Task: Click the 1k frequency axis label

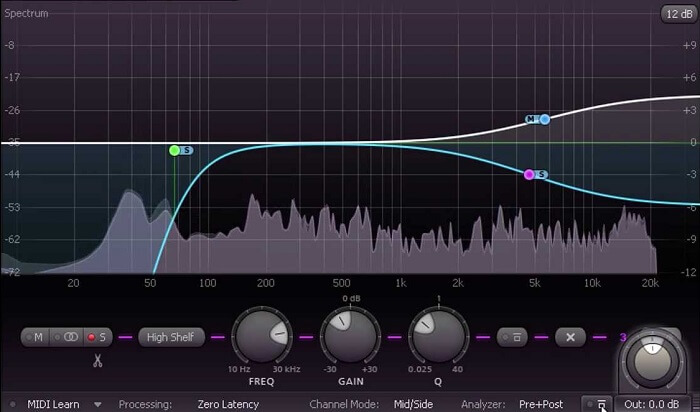Action: tap(401, 283)
